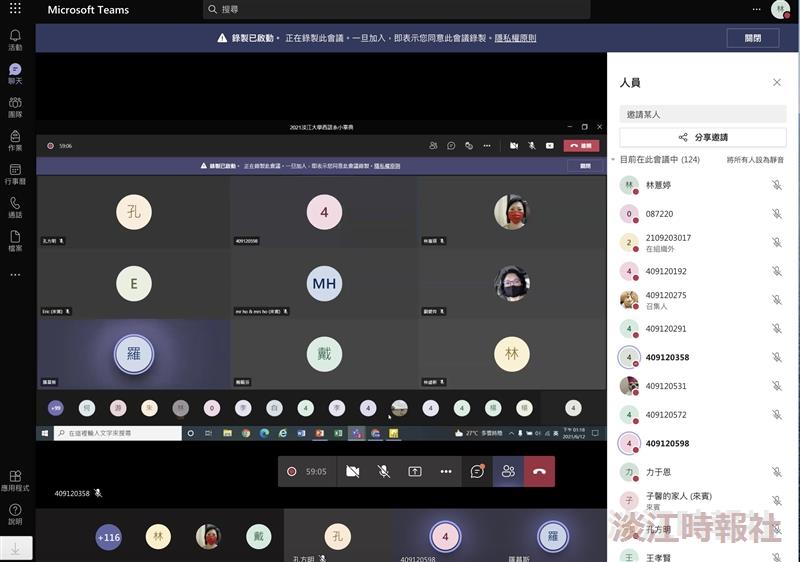
Task: Select participant 409120192 in people list
Action: 703,271
